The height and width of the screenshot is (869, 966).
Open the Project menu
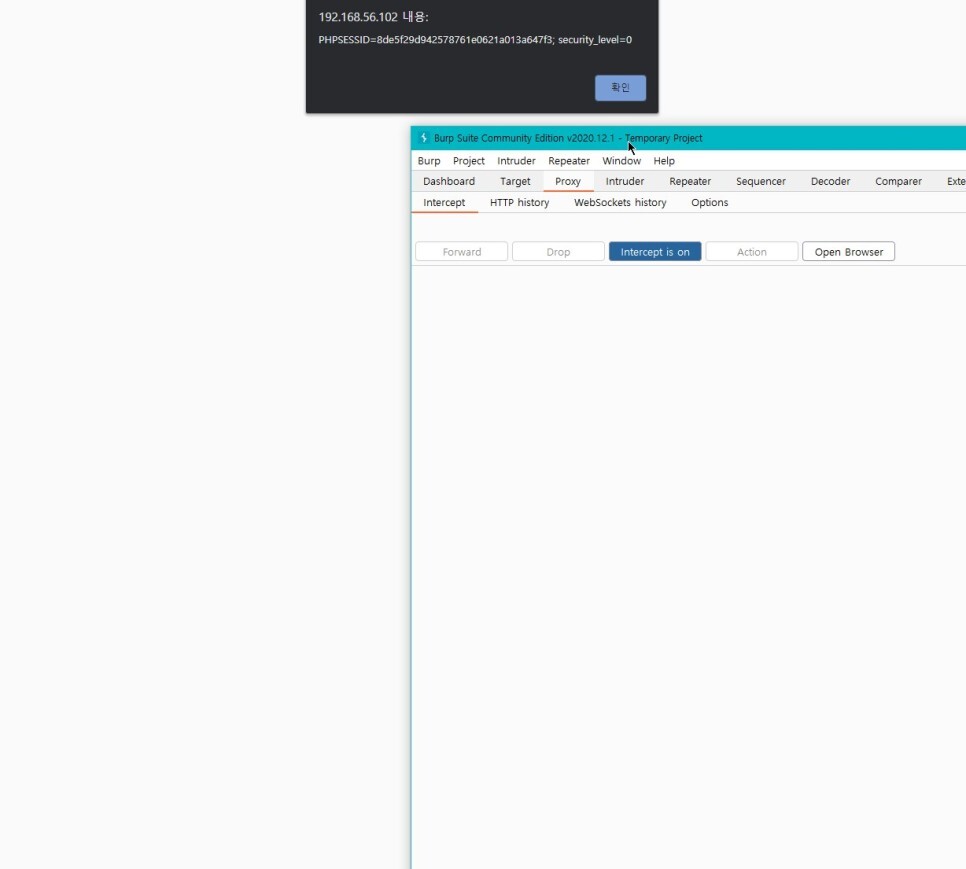coord(468,161)
